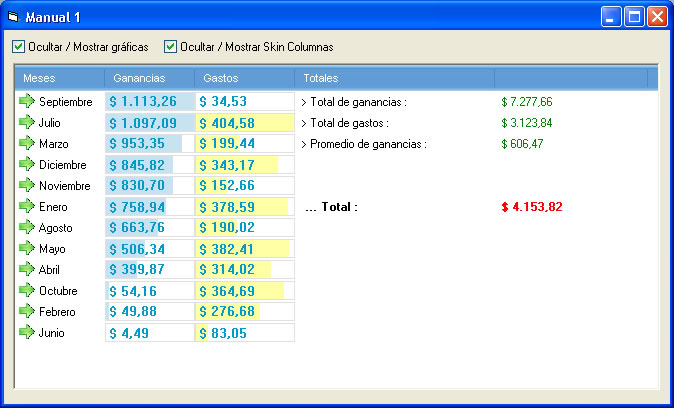Expand the Promedio de ganancias row
Screen dimensions: 674x408
pyautogui.click(x=304, y=144)
